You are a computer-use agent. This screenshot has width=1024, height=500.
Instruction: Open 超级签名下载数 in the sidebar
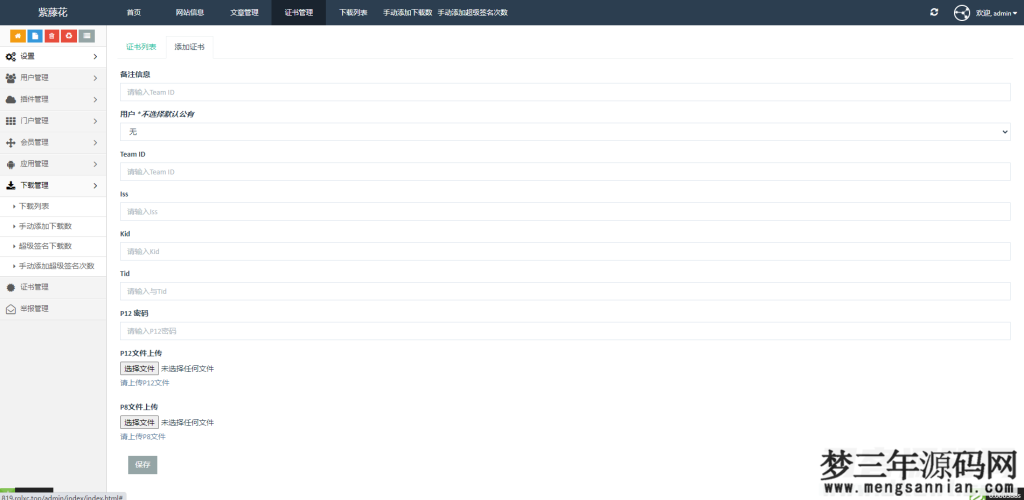coord(45,246)
